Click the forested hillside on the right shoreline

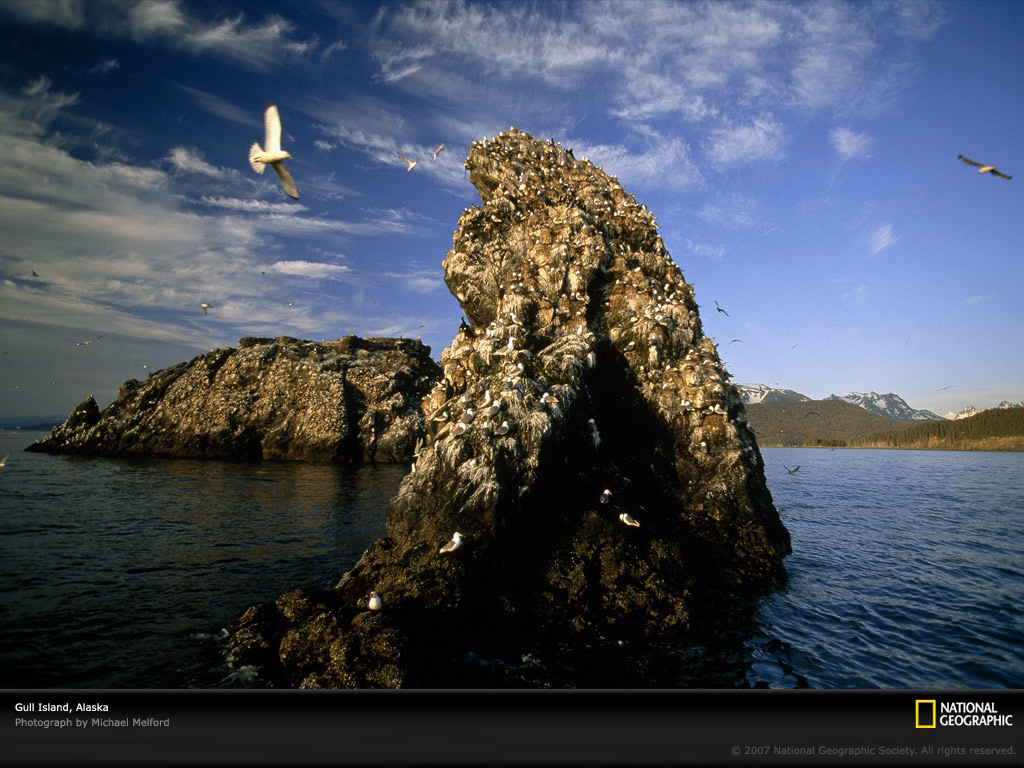pos(960,430)
